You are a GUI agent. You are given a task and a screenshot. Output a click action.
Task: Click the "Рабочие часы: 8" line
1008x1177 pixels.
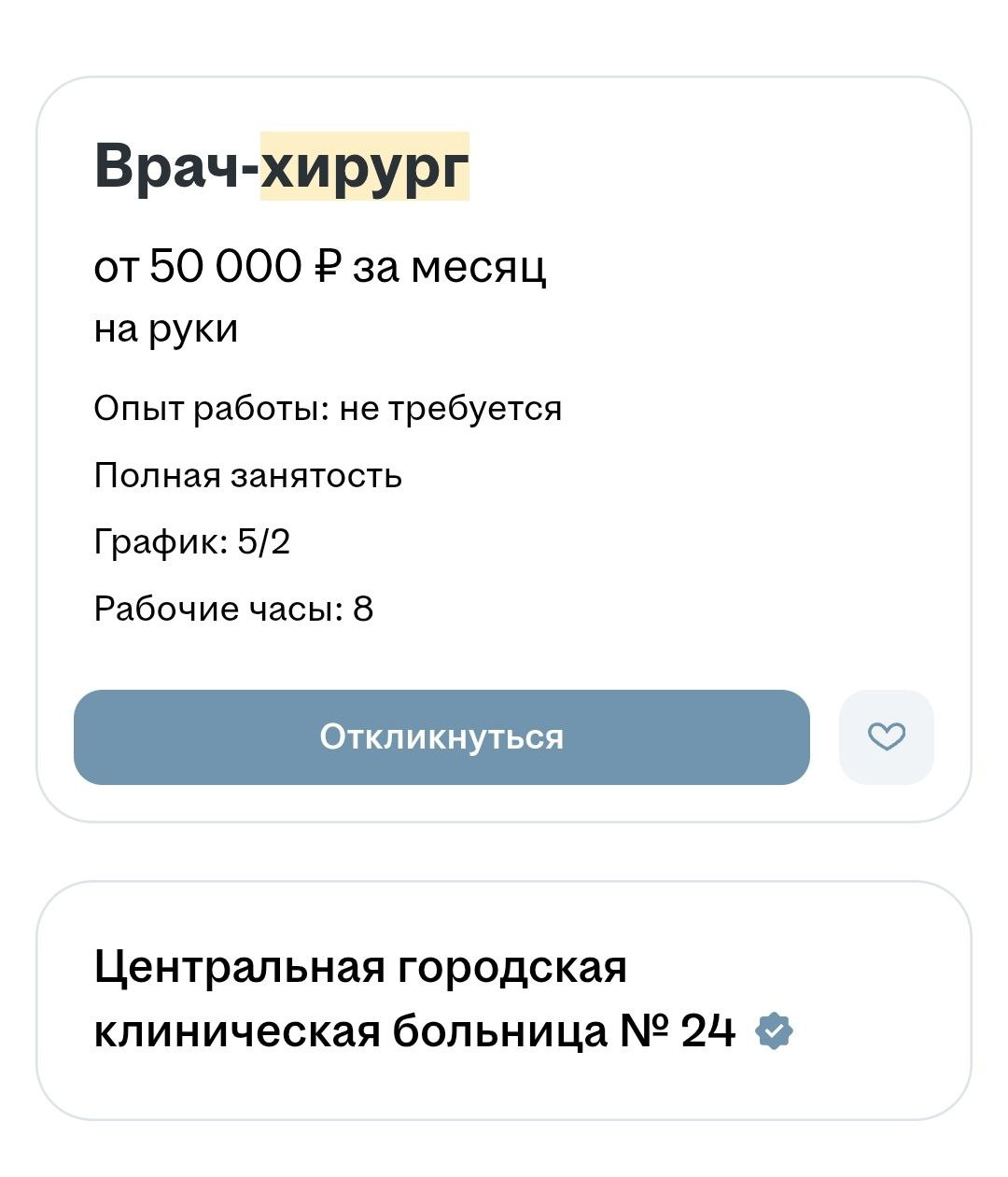tap(233, 610)
